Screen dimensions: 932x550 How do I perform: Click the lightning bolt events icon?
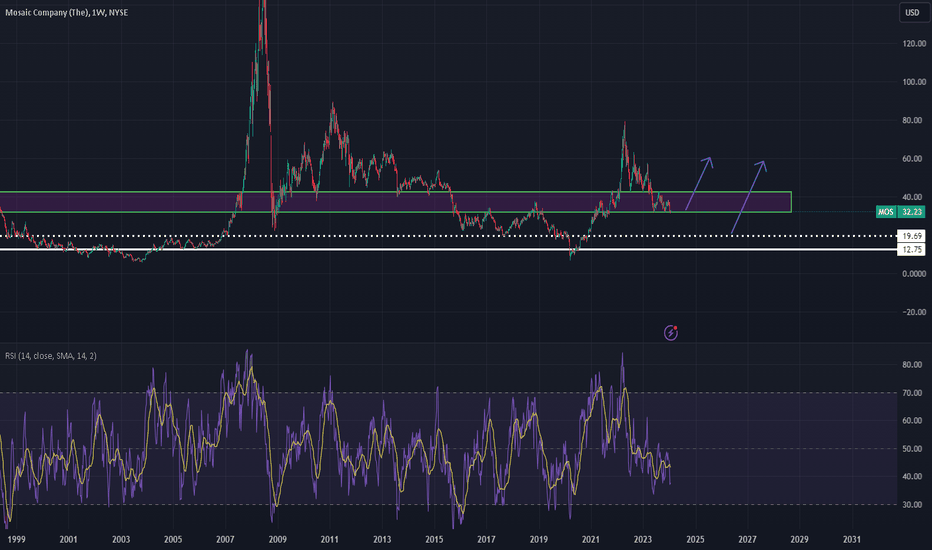tap(670, 332)
